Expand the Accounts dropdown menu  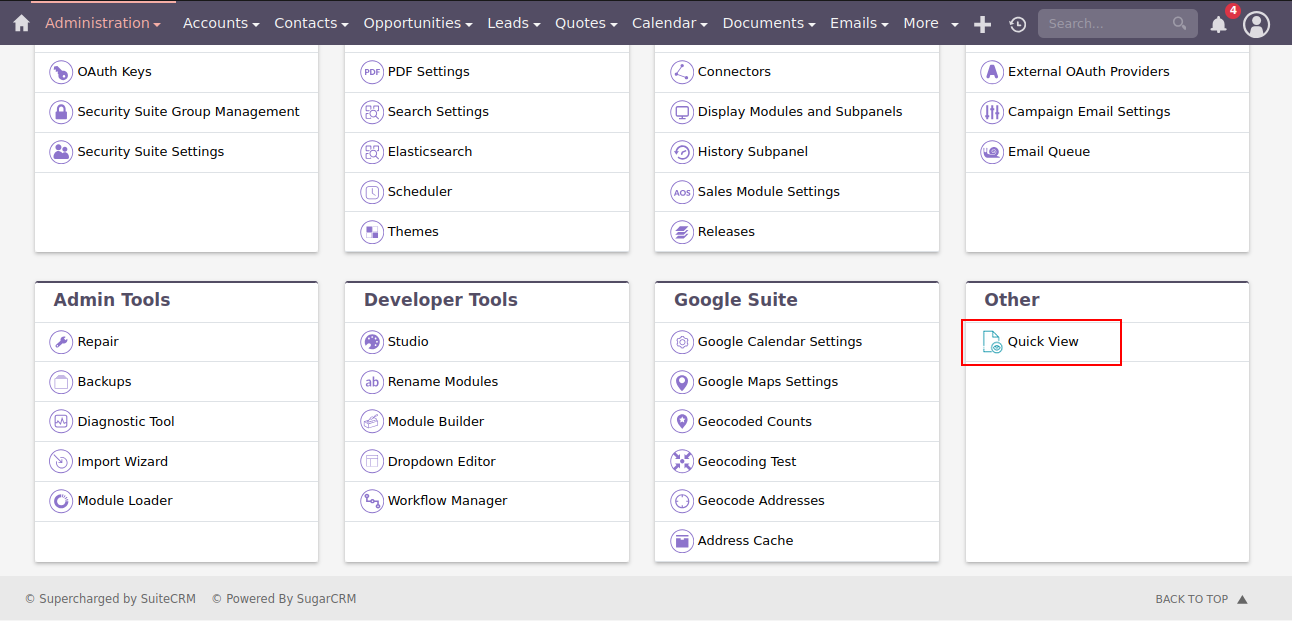pos(221,23)
